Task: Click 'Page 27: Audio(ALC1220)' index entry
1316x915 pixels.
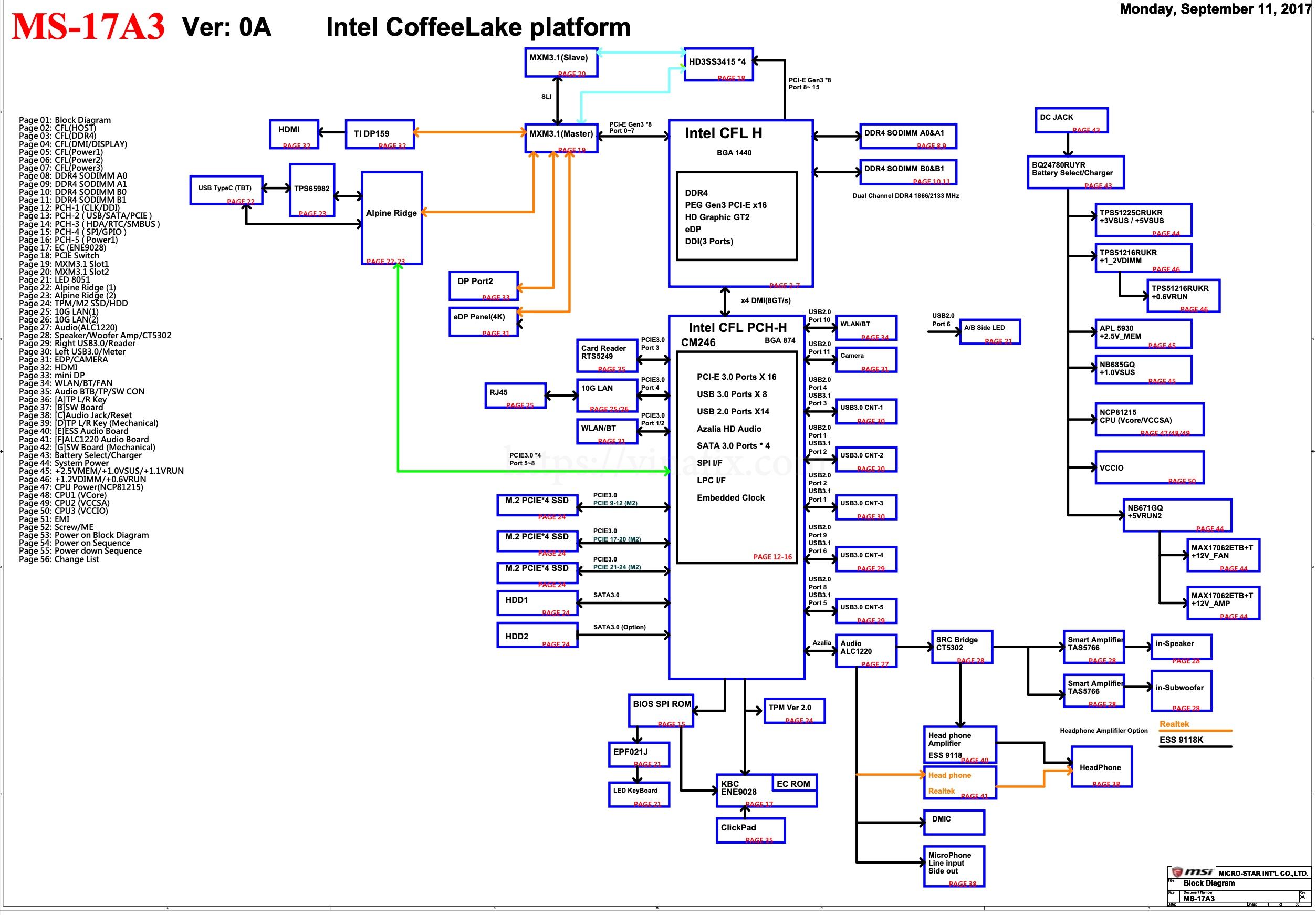Action: point(68,327)
